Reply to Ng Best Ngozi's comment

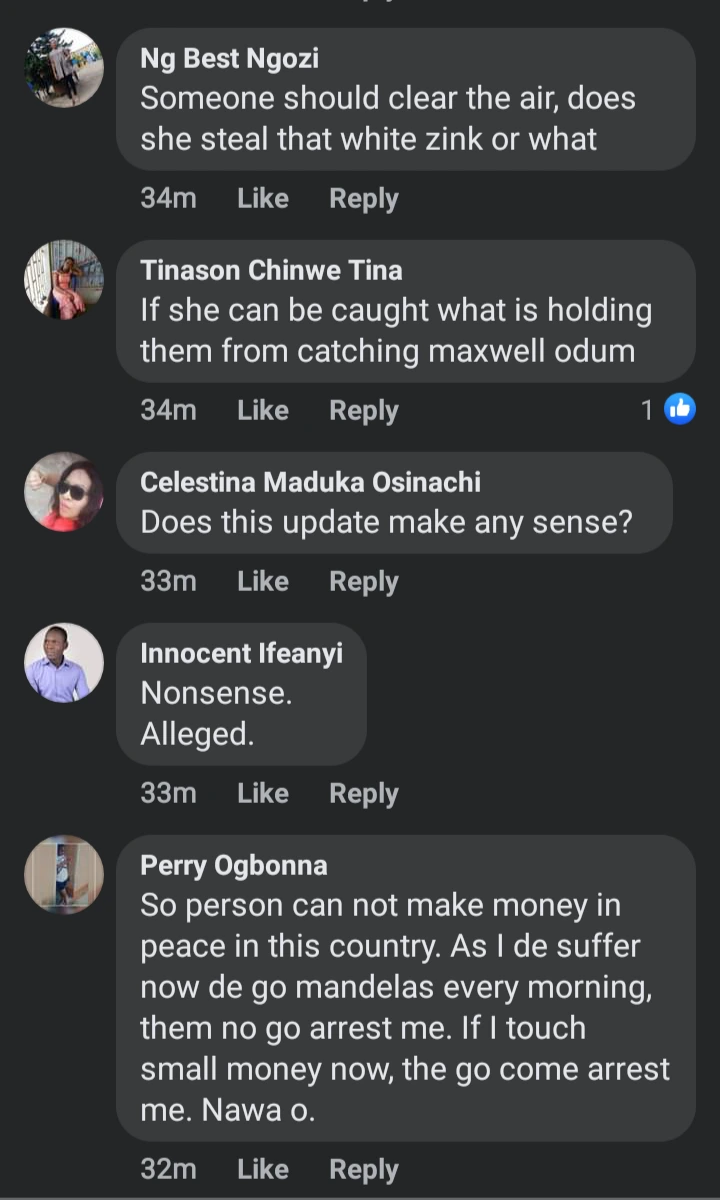[364, 199]
